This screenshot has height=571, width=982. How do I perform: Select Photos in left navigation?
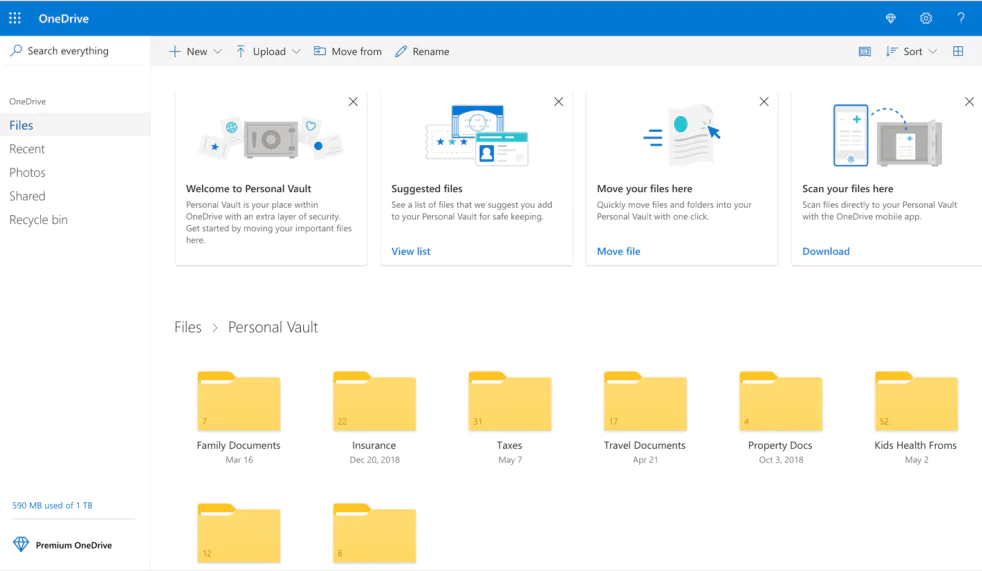(x=27, y=173)
